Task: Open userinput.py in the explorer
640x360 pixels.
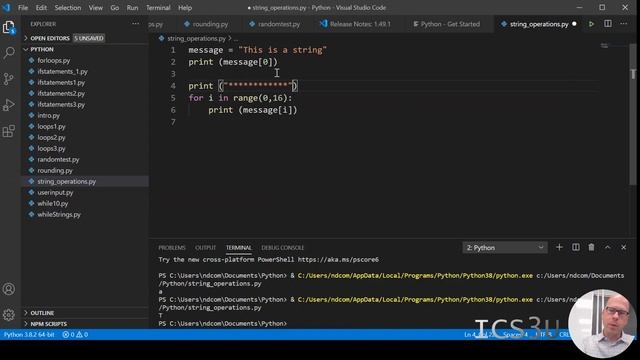Action: pos(55,193)
